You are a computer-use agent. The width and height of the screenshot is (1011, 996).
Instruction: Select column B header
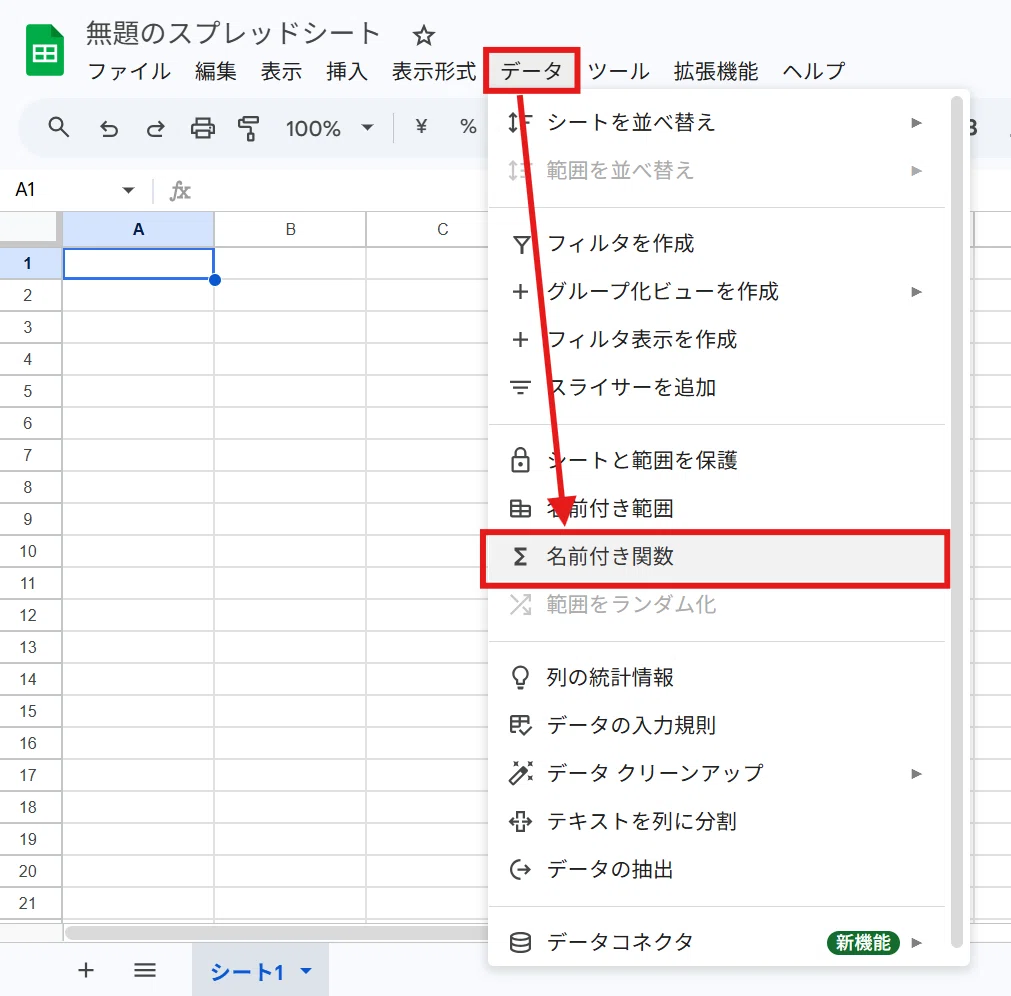[290, 229]
